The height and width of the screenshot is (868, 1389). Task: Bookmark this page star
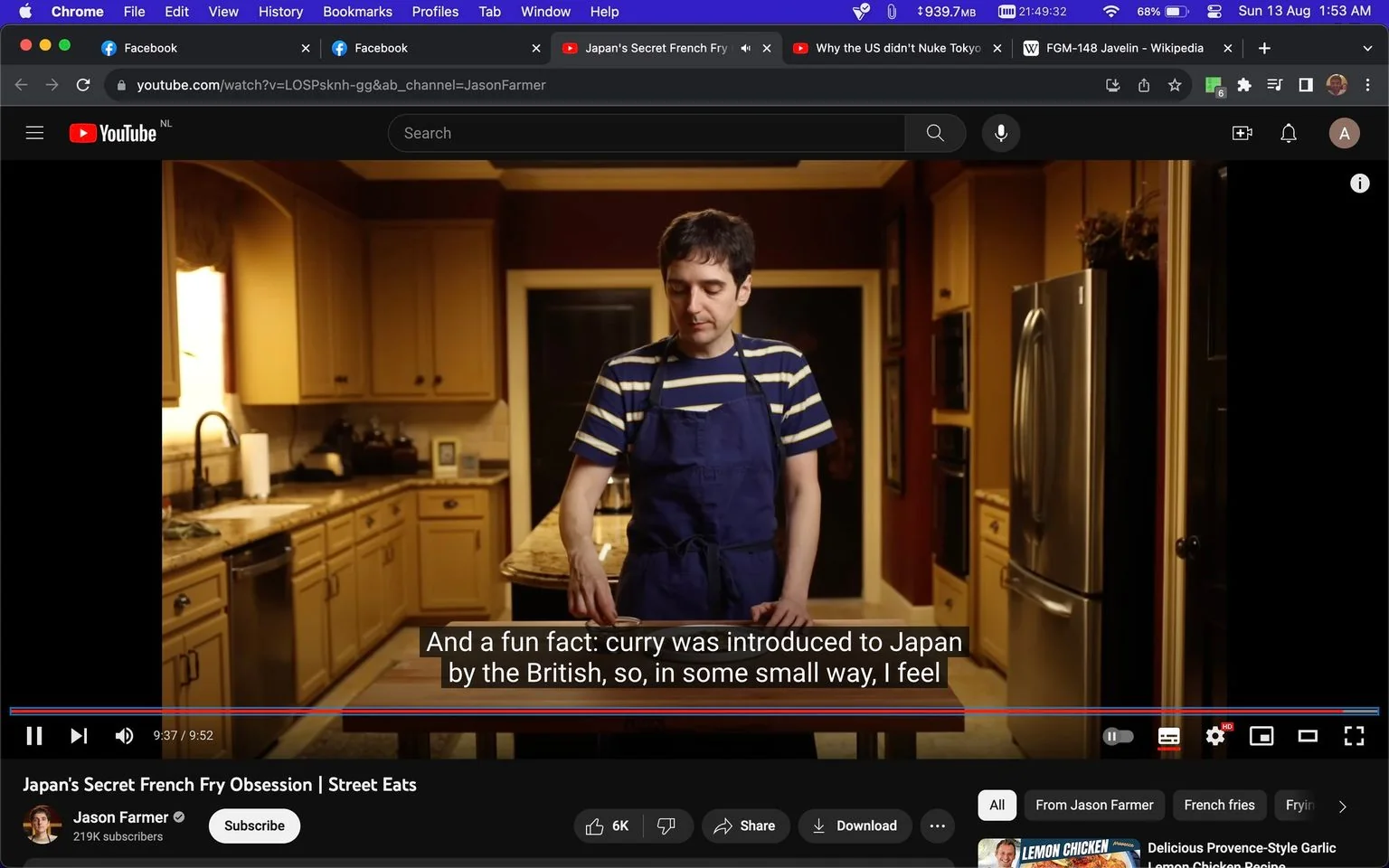(1175, 85)
